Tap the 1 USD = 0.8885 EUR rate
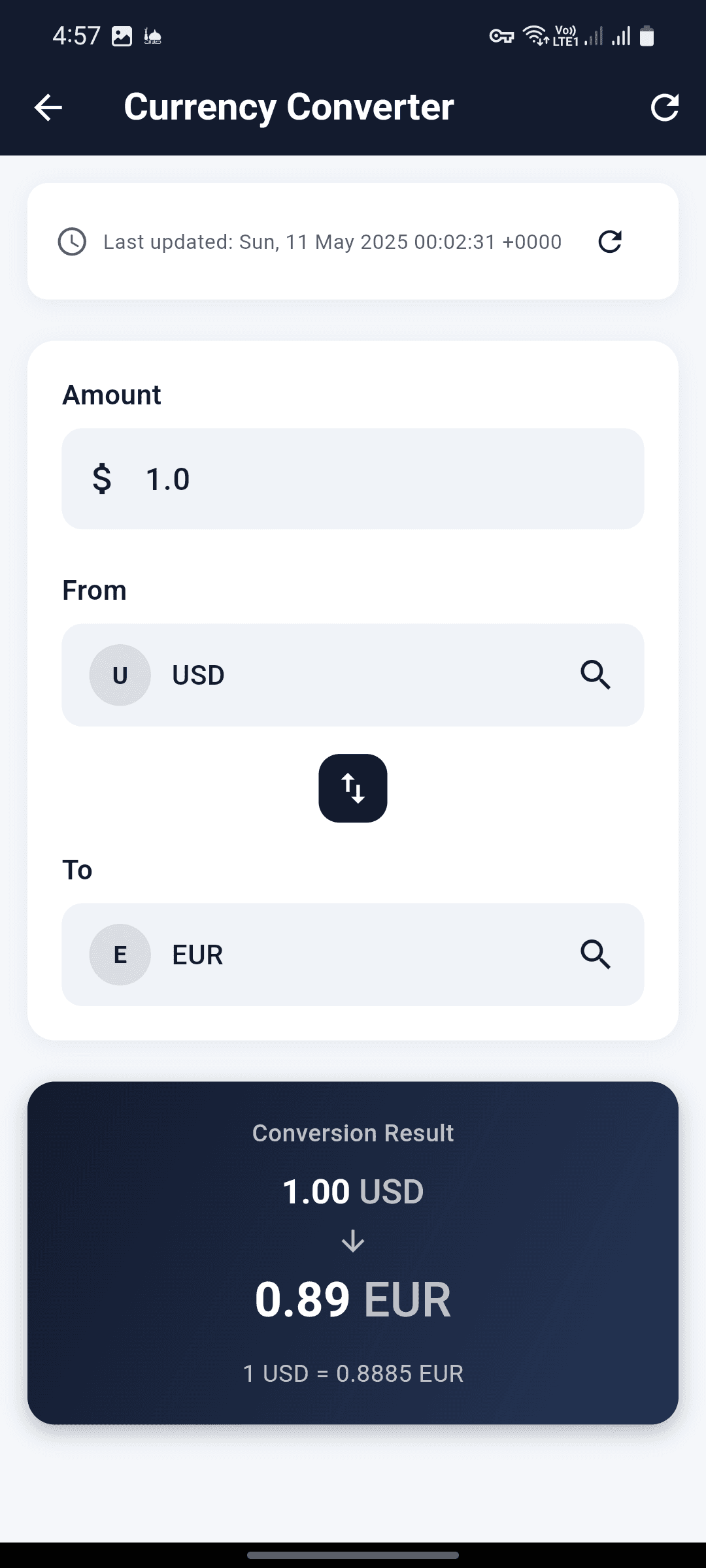The height and width of the screenshot is (1568, 706). 353,1373
